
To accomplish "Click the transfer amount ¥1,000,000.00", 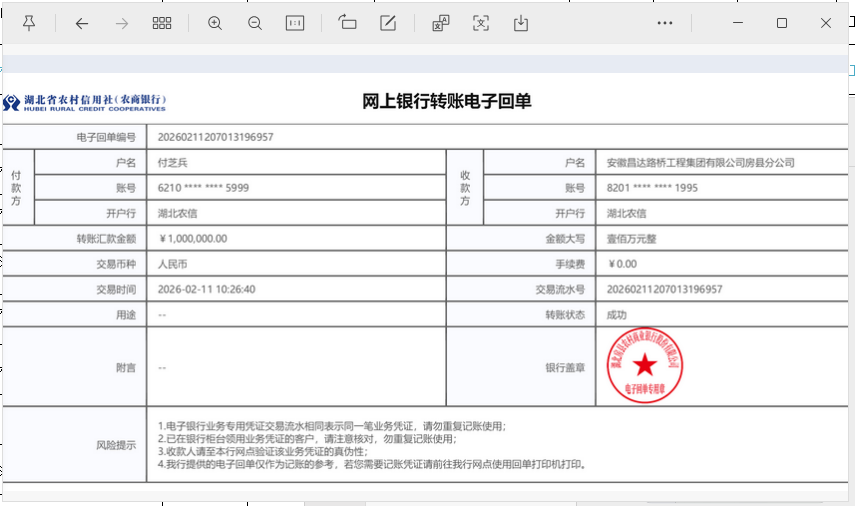I will [x=193, y=239].
